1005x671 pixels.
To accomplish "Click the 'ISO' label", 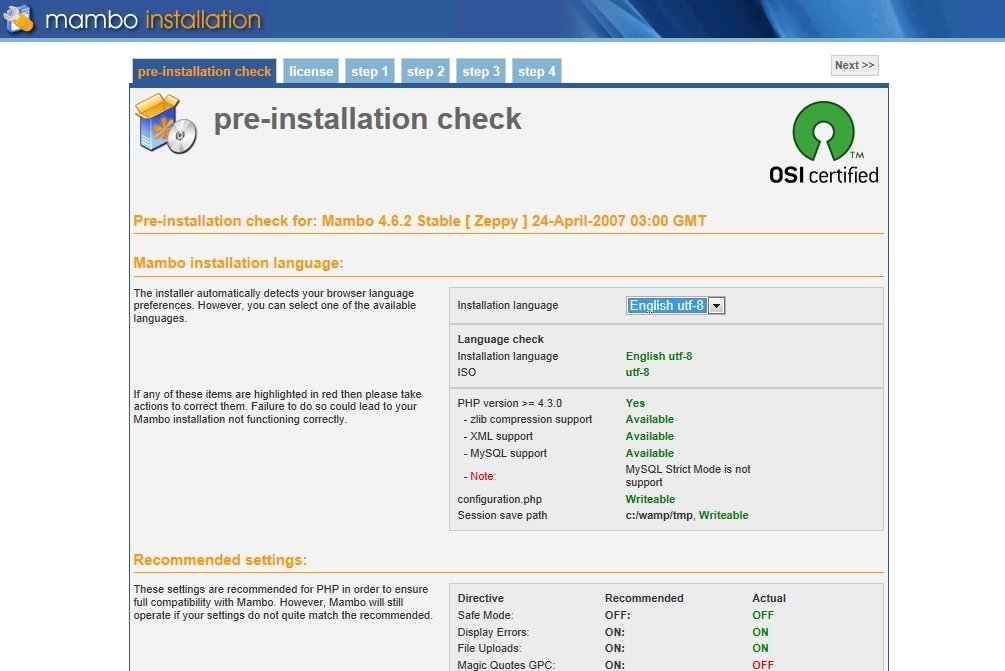I will [467, 372].
